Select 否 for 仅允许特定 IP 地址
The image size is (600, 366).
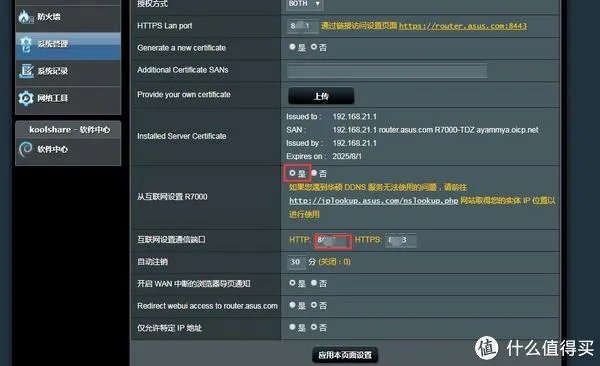(x=314, y=327)
